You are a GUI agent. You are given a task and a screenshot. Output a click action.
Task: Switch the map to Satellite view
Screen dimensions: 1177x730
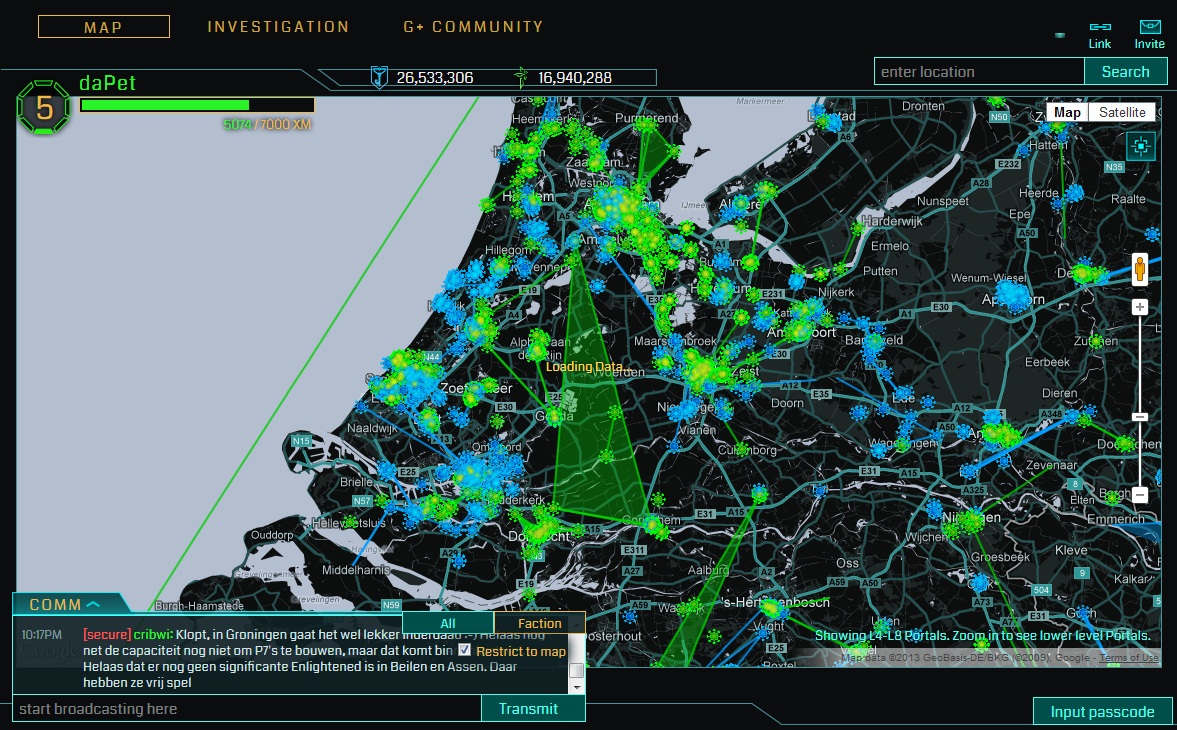coord(1121,113)
